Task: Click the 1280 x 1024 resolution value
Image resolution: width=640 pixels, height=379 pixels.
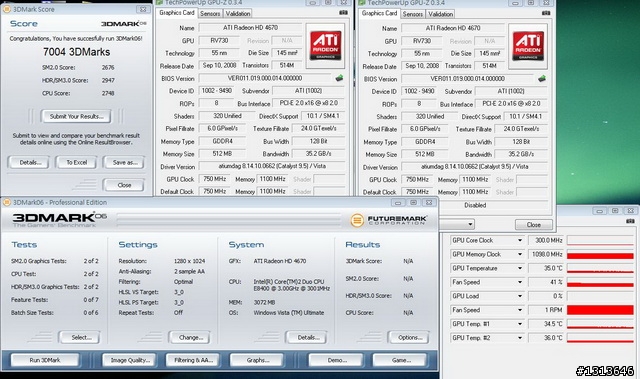Action: pyautogui.click(x=189, y=261)
